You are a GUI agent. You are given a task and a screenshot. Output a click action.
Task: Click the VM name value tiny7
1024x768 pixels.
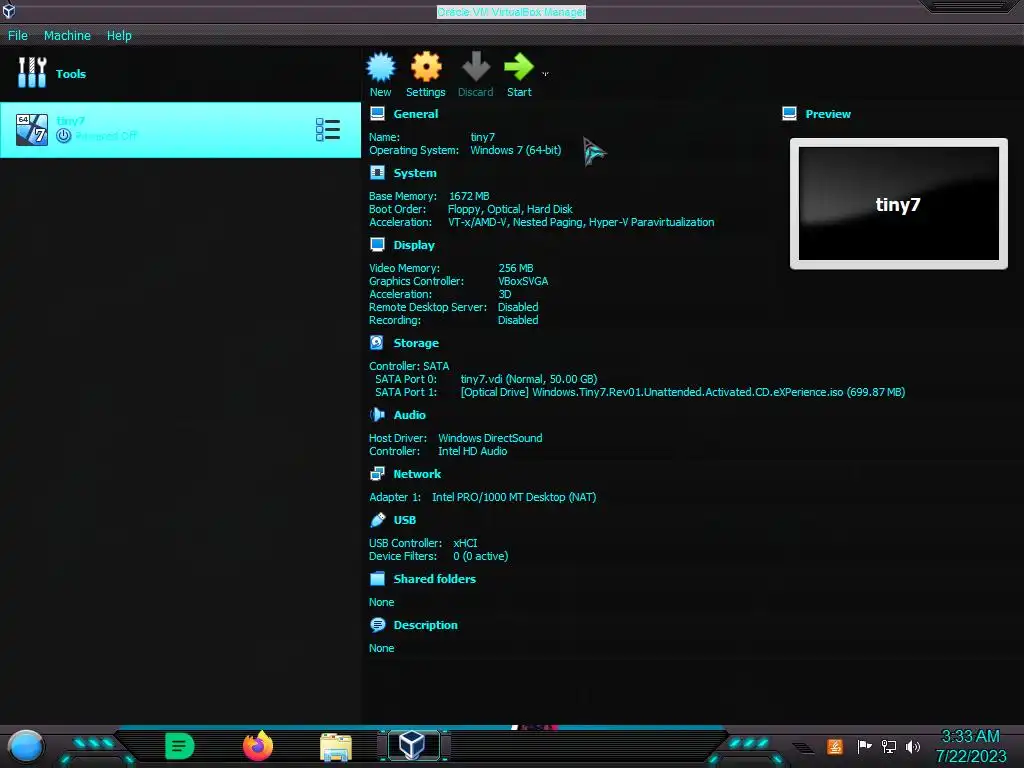pyautogui.click(x=483, y=137)
